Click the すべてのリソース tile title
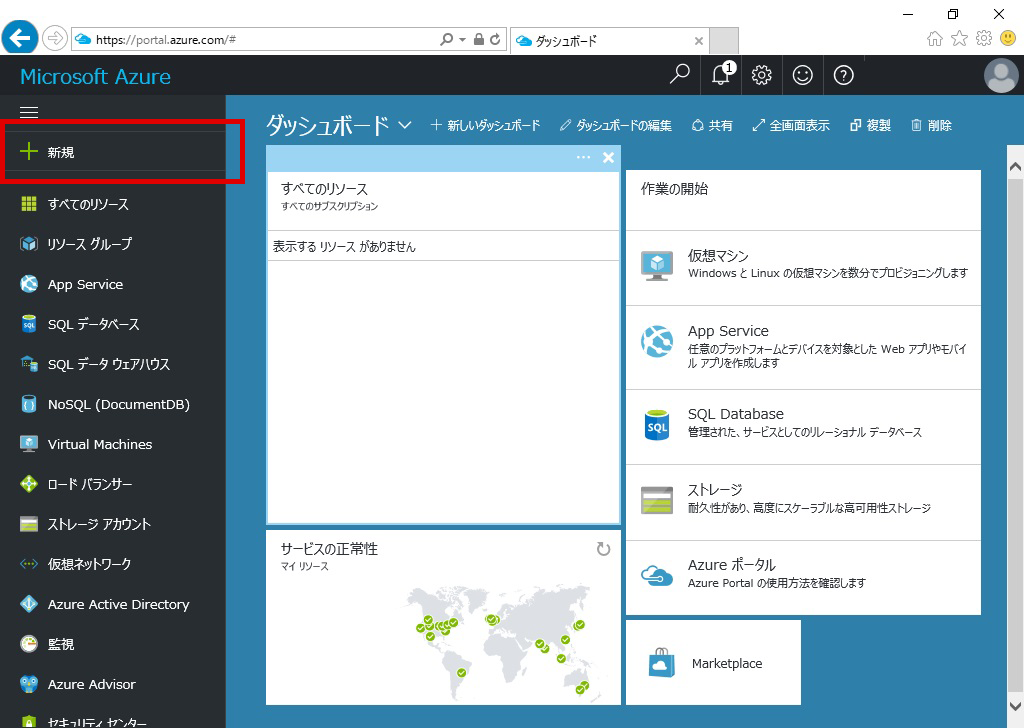 coord(325,189)
